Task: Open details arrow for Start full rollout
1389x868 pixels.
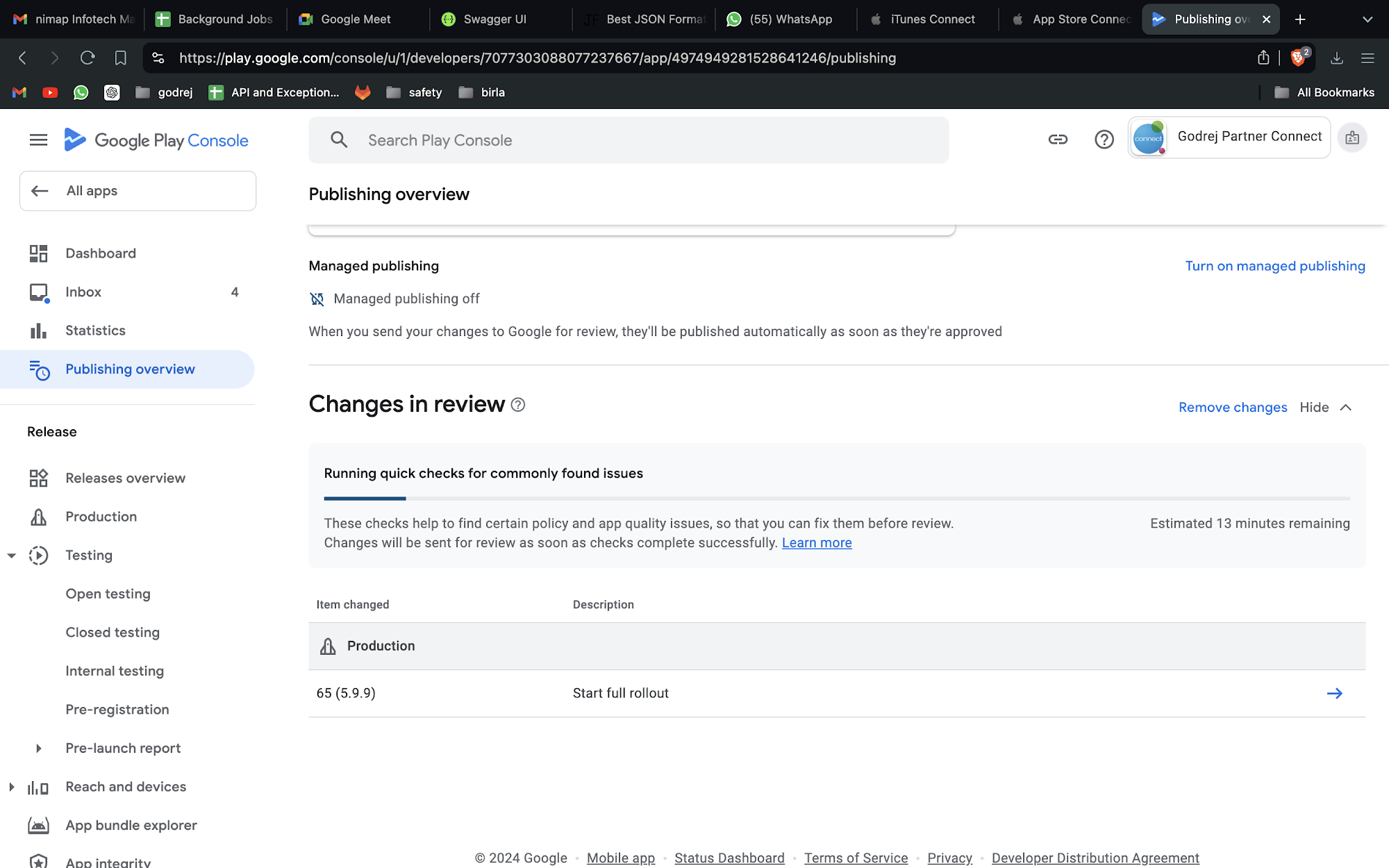Action: click(x=1334, y=693)
